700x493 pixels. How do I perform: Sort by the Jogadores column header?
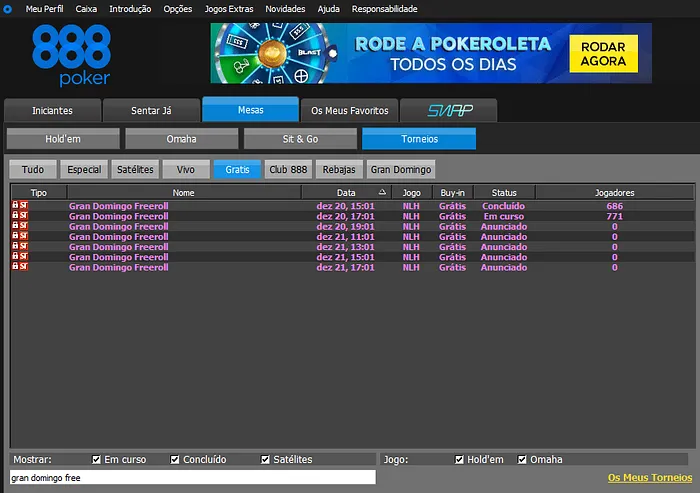coord(615,192)
